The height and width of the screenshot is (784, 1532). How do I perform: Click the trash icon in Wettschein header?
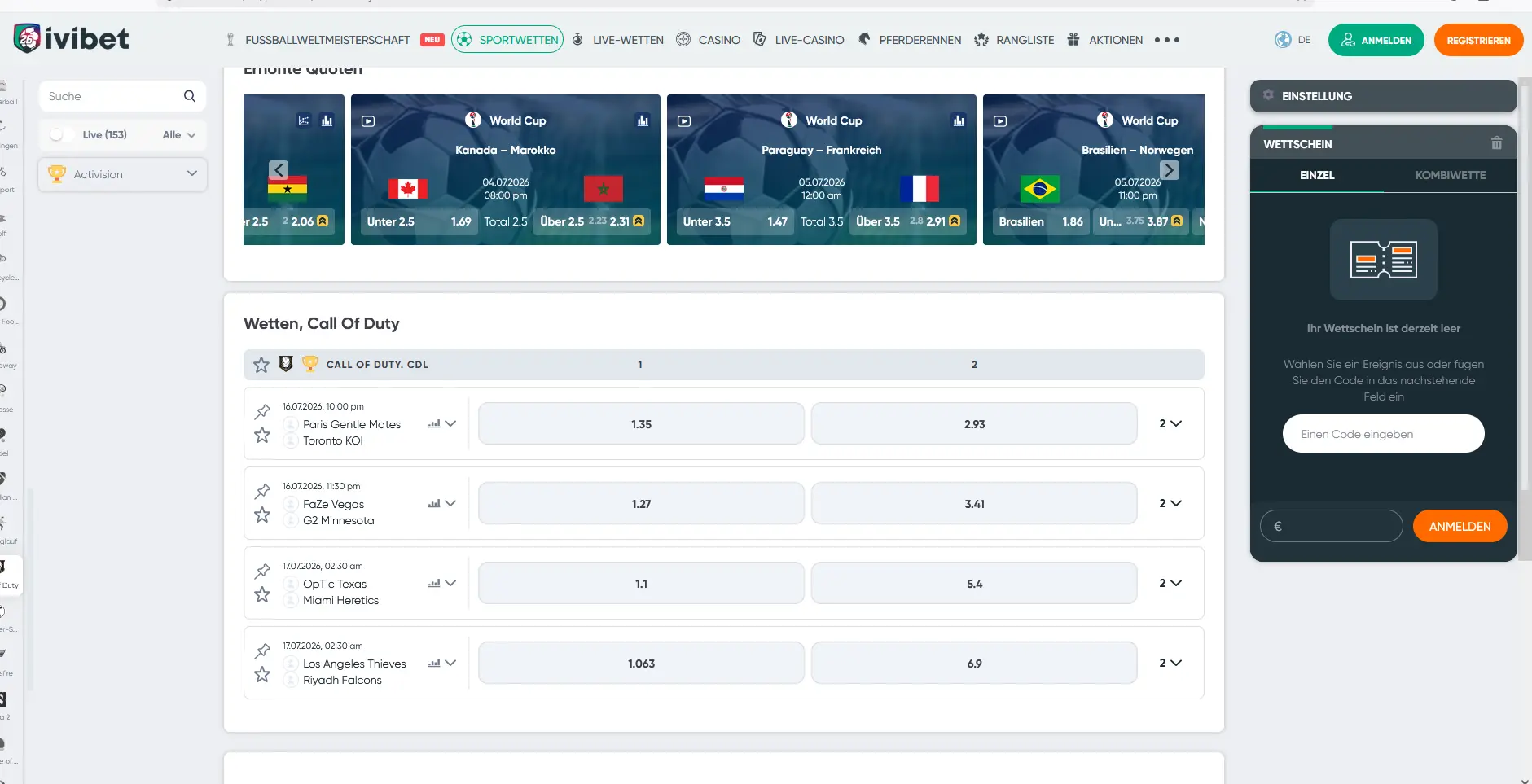[x=1496, y=143]
